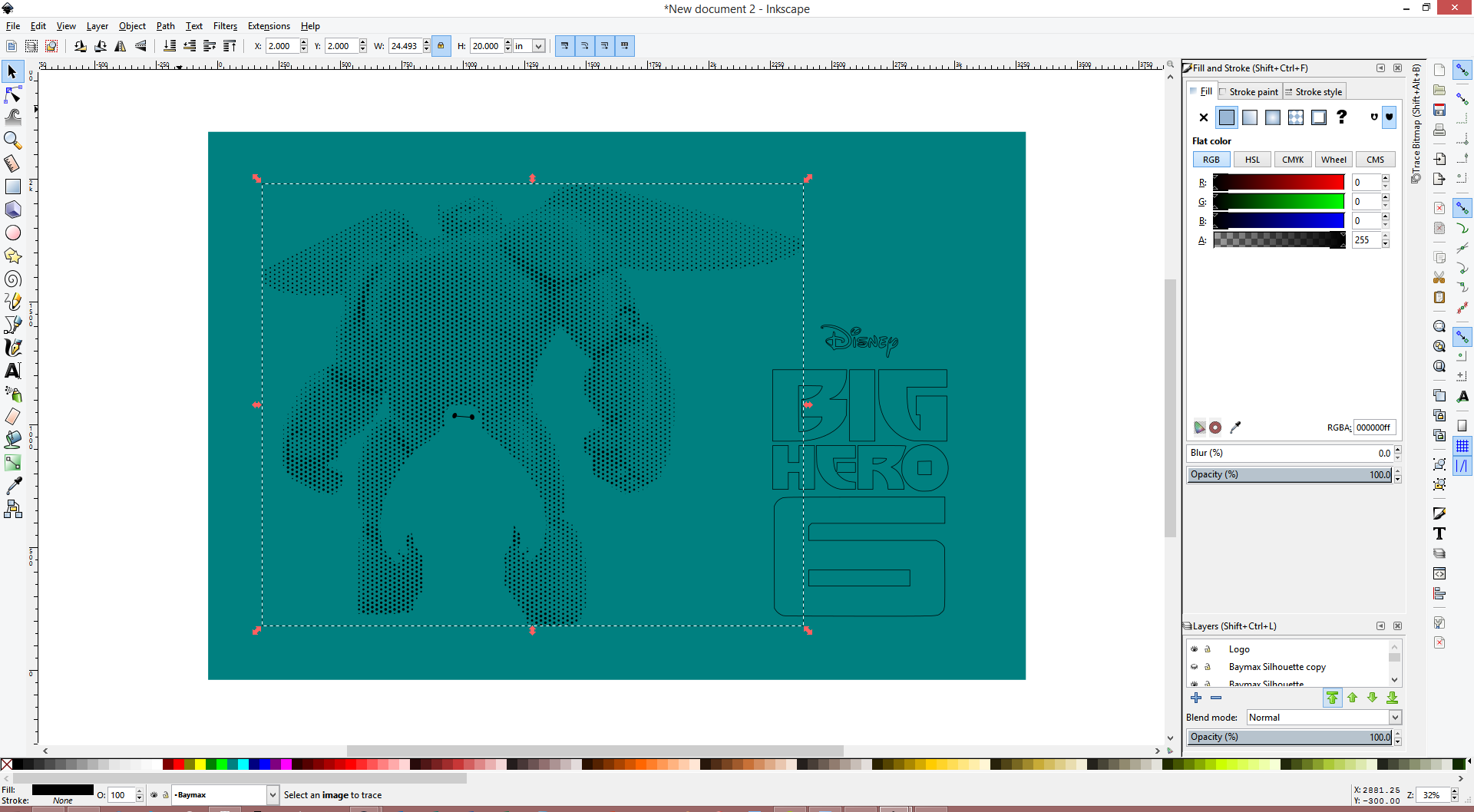The width and height of the screenshot is (1474, 812).
Task: Toggle lock of Baymax Silhouette copy layer
Action: click(x=1208, y=667)
